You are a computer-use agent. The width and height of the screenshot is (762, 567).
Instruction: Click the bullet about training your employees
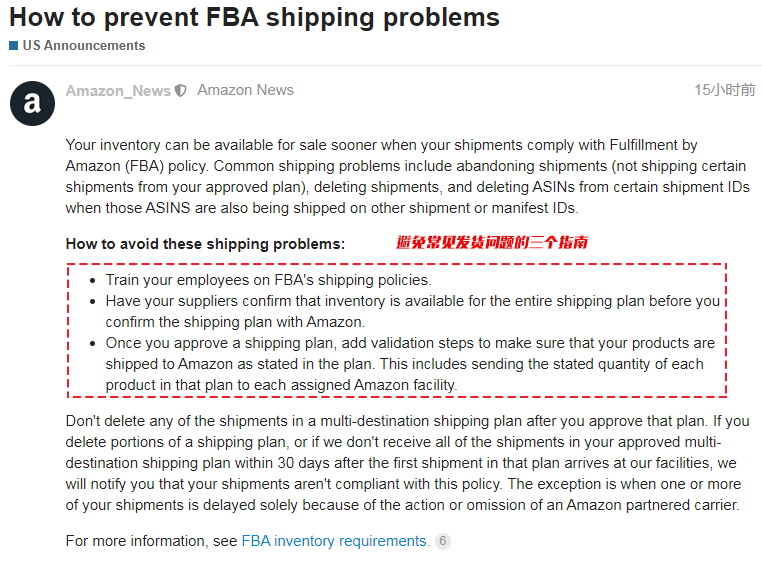pos(268,280)
